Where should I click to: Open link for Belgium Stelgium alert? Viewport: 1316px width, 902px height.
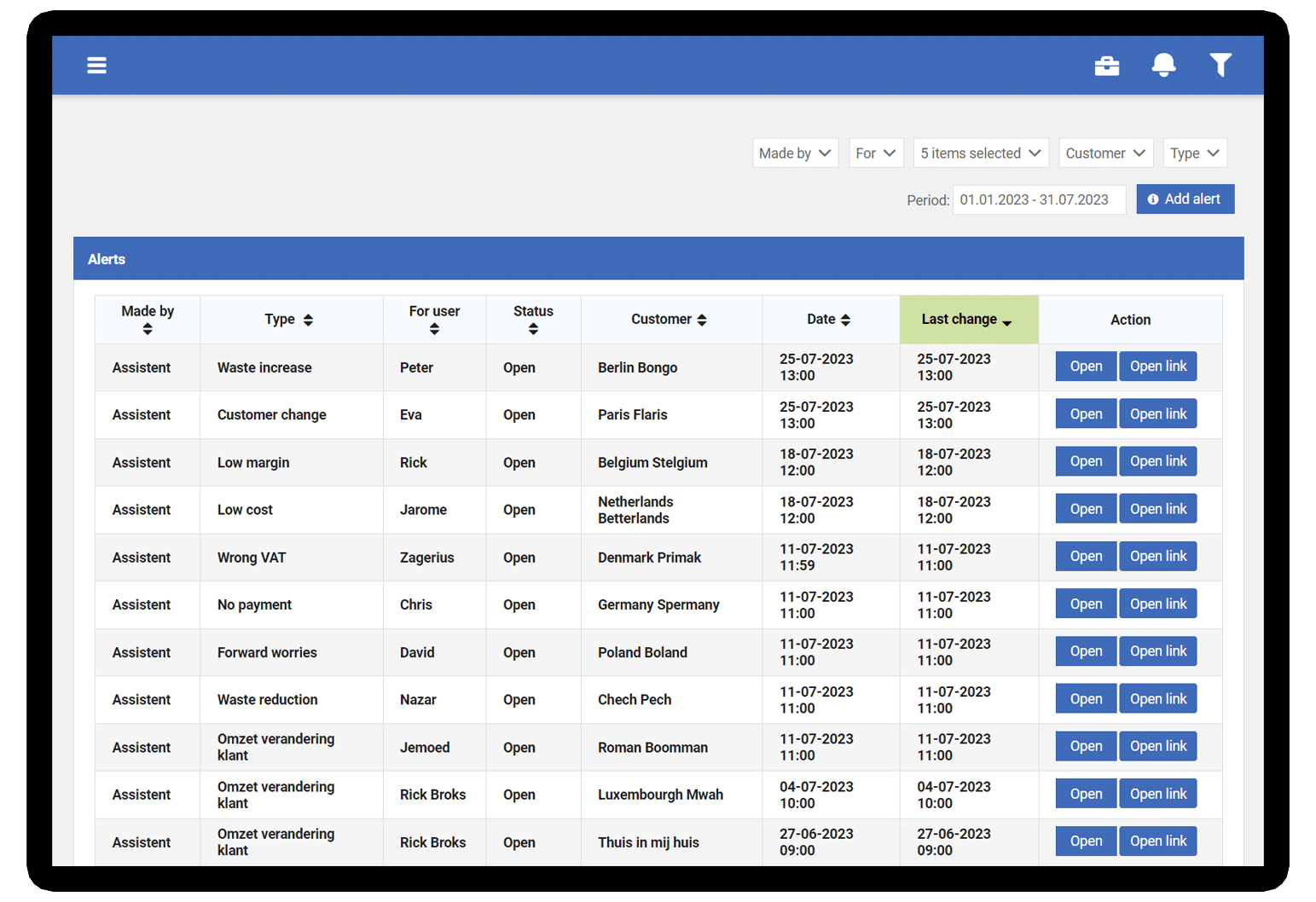[1158, 461]
